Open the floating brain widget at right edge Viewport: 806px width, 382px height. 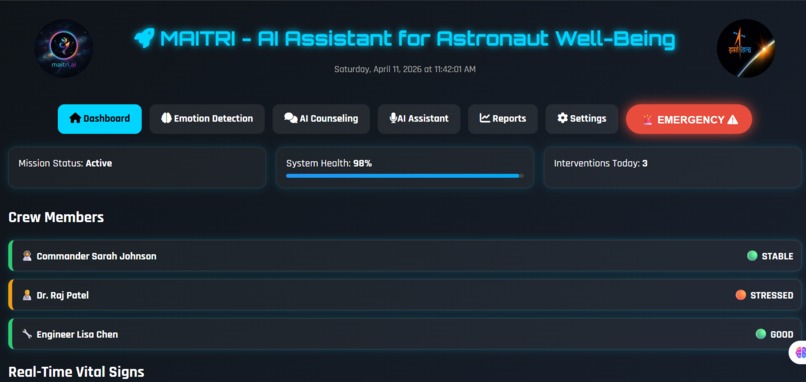click(798, 353)
